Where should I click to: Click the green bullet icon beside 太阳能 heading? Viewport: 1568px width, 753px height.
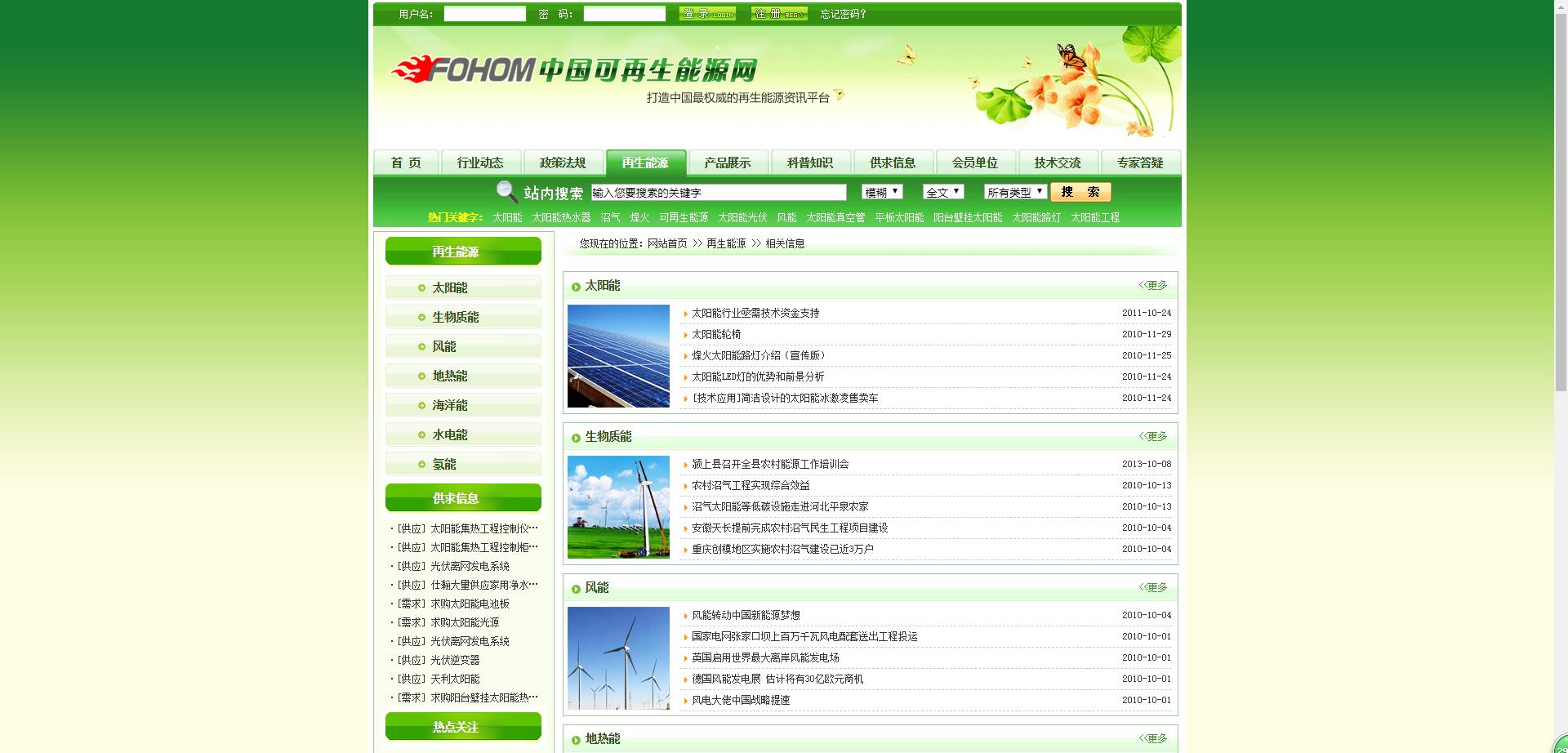pyautogui.click(x=576, y=287)
